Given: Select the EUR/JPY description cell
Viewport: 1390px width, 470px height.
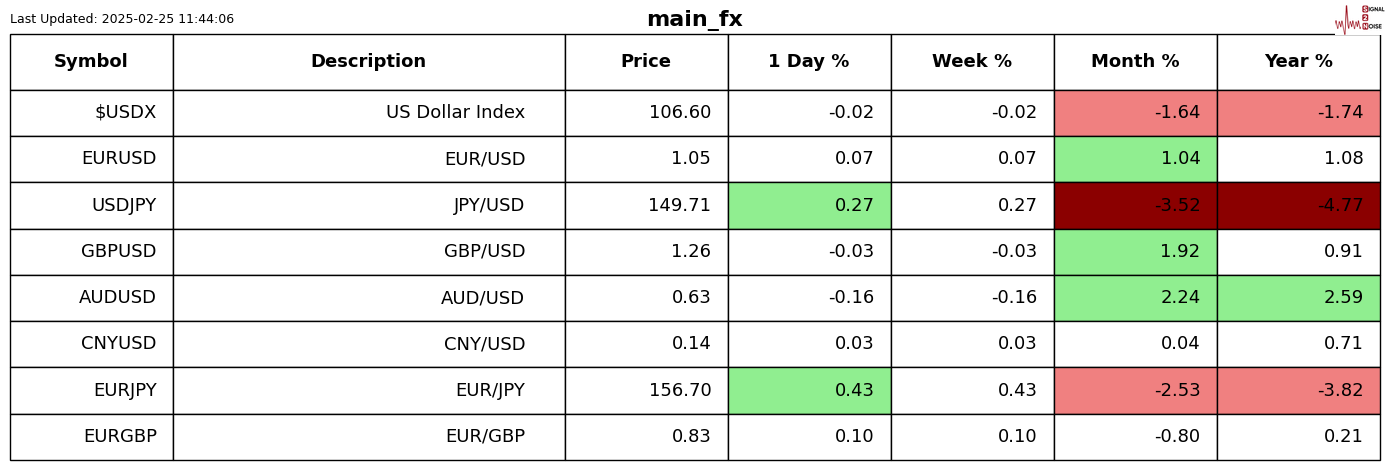Looking at the screenshot, I should (x=490, y=391).
